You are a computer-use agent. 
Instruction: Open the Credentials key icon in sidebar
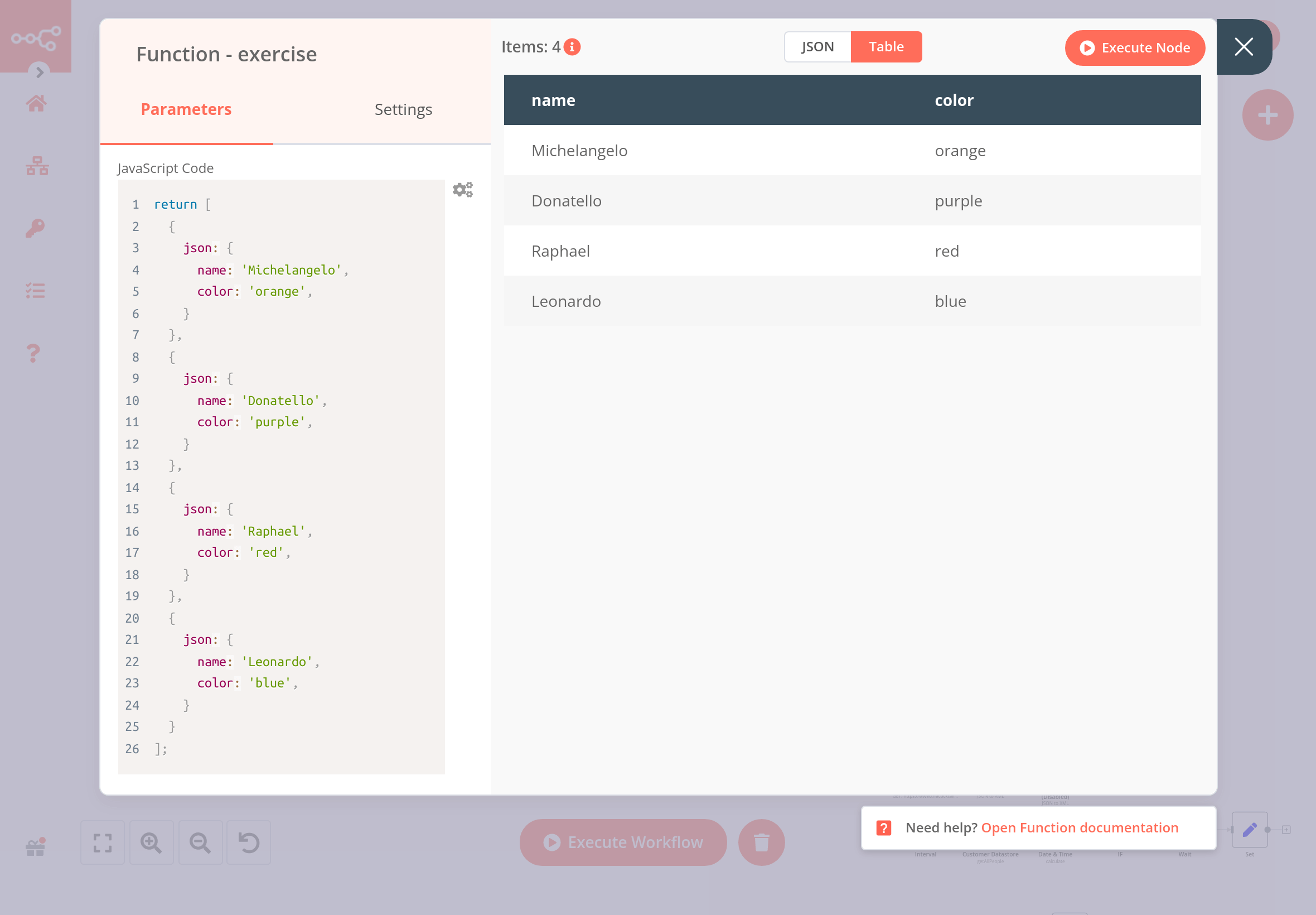[x=36, y=228]
